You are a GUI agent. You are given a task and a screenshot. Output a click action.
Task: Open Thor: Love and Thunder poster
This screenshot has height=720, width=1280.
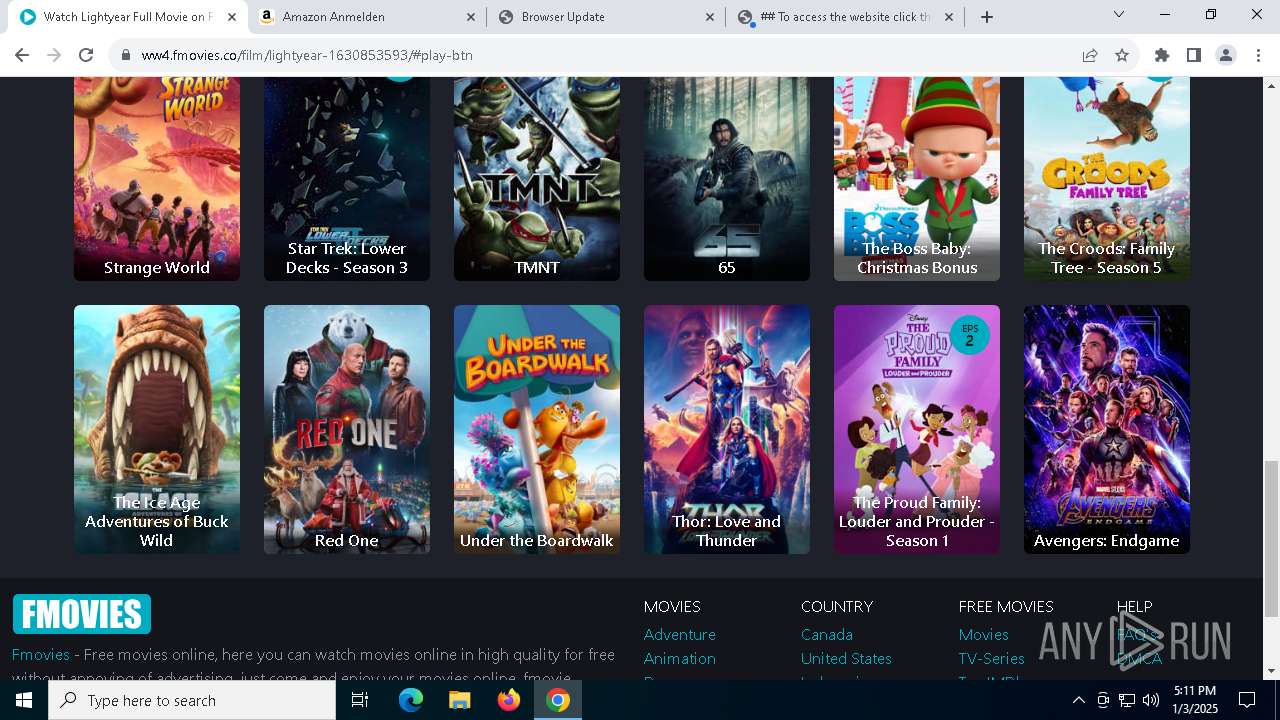coord(727,429)
